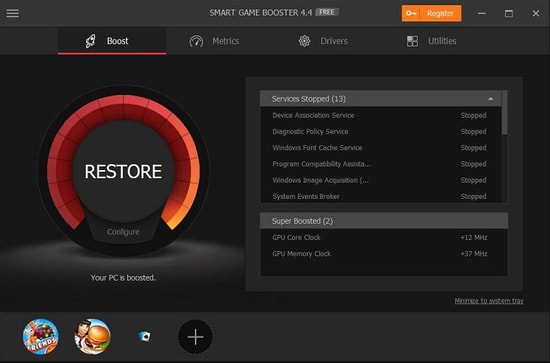Click Minimize to system tray link
The height and width of the screenshot is (363, 550).
(x=489, y=301)
